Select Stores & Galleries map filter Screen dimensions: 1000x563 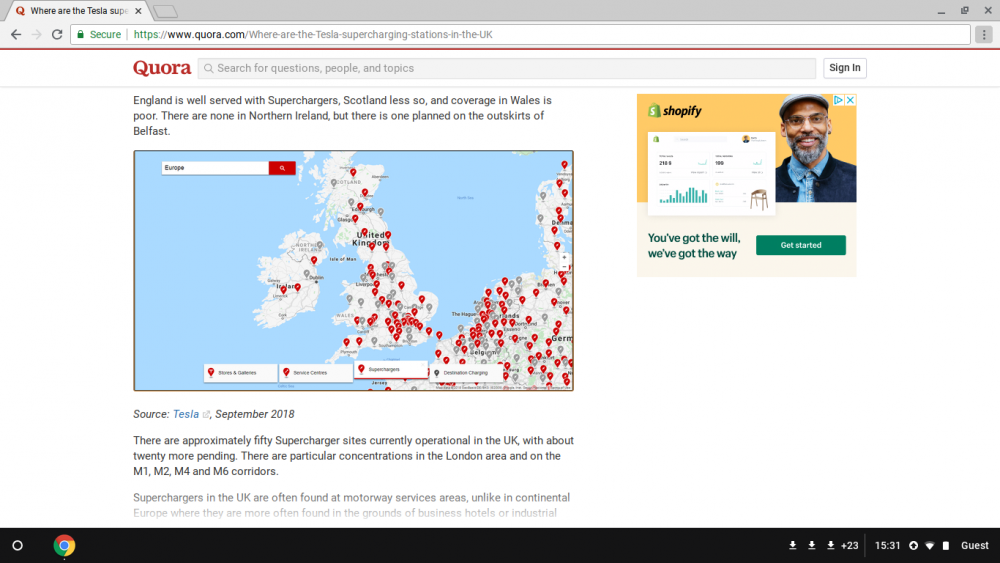coord(240,372)
